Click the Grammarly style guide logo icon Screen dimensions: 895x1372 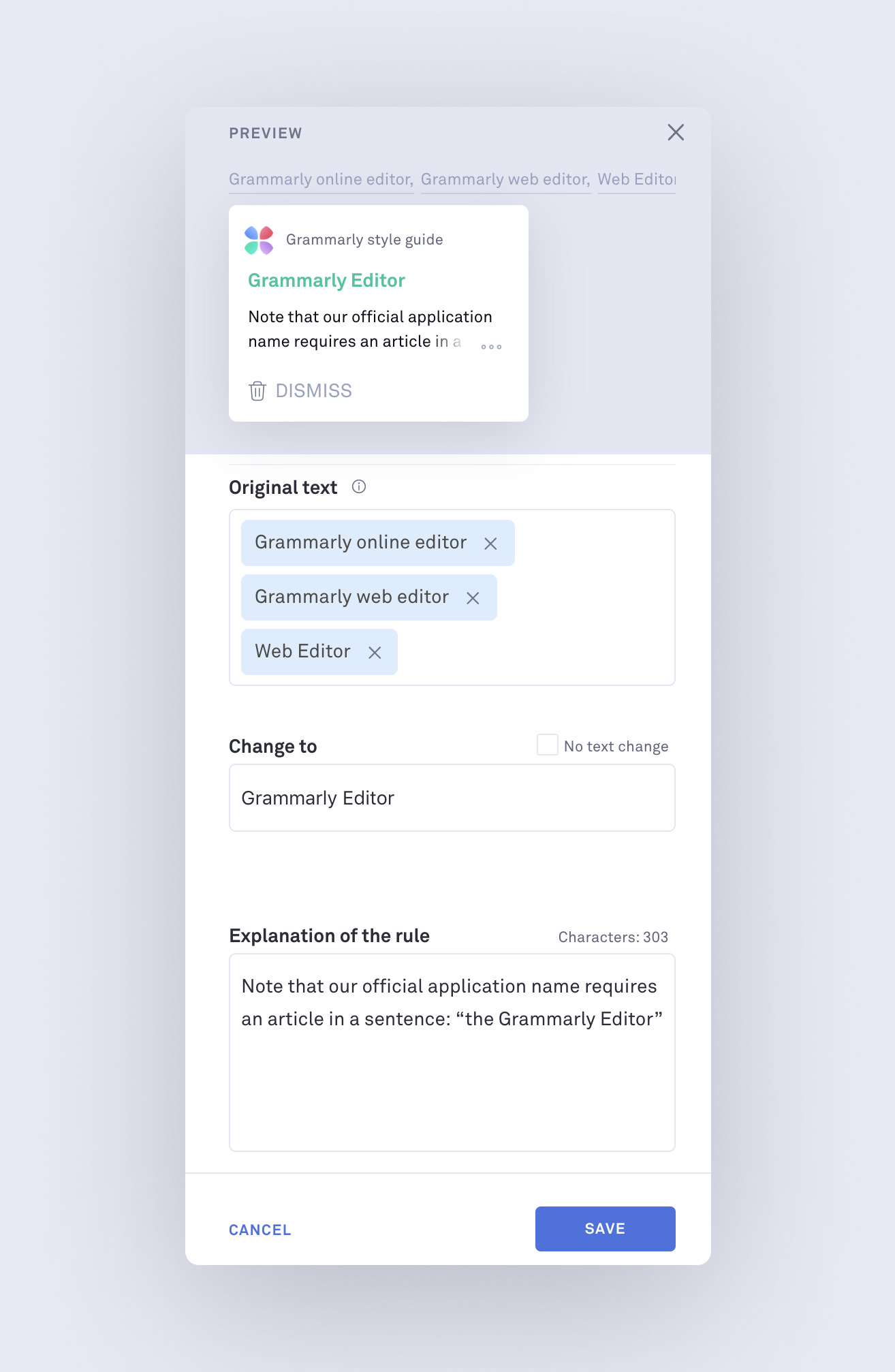point(259,240)
